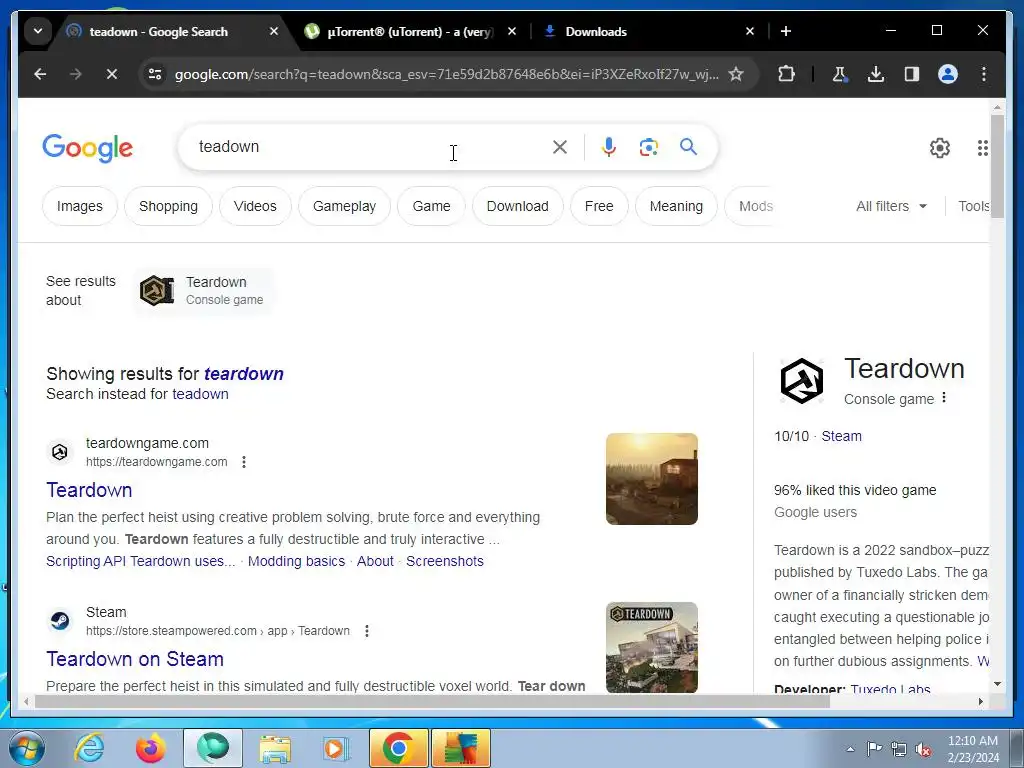Click the muted volume tray icon
The width and height of the screenshot is (1024, 768).
pyautogui.click(x=923, y=750)
